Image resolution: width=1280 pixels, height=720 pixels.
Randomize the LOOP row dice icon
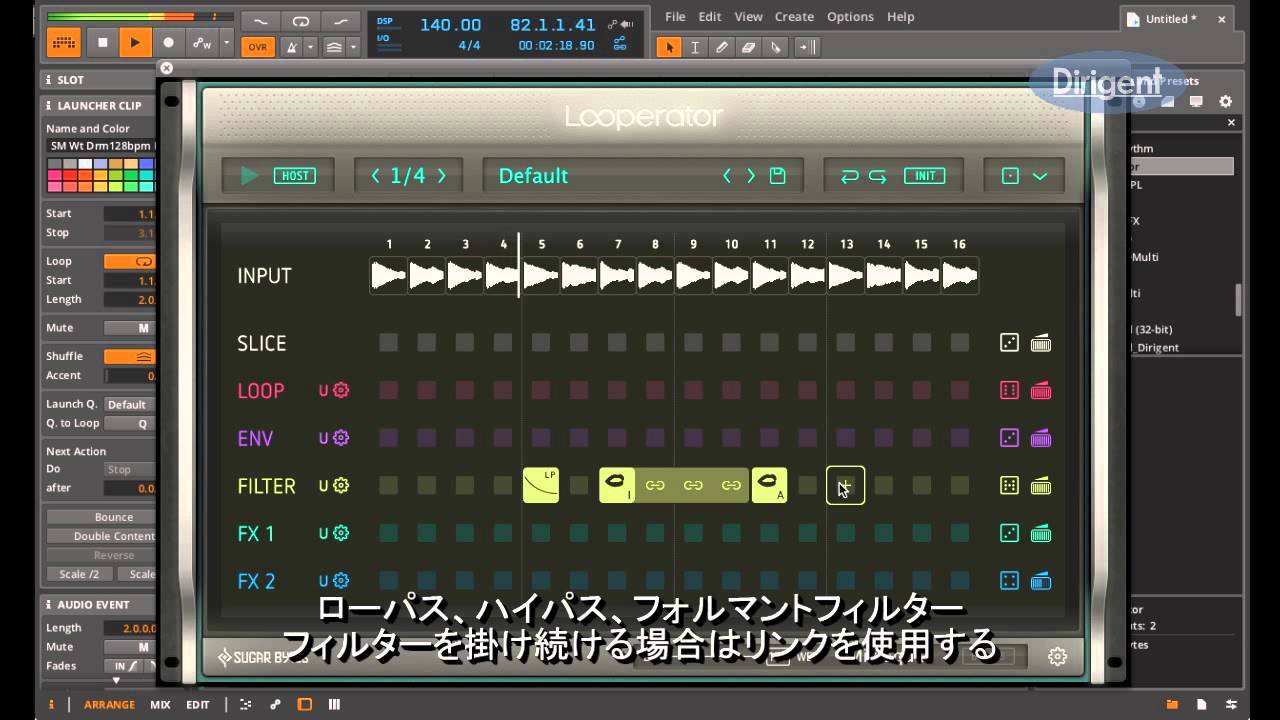[x=1010, y=390]
